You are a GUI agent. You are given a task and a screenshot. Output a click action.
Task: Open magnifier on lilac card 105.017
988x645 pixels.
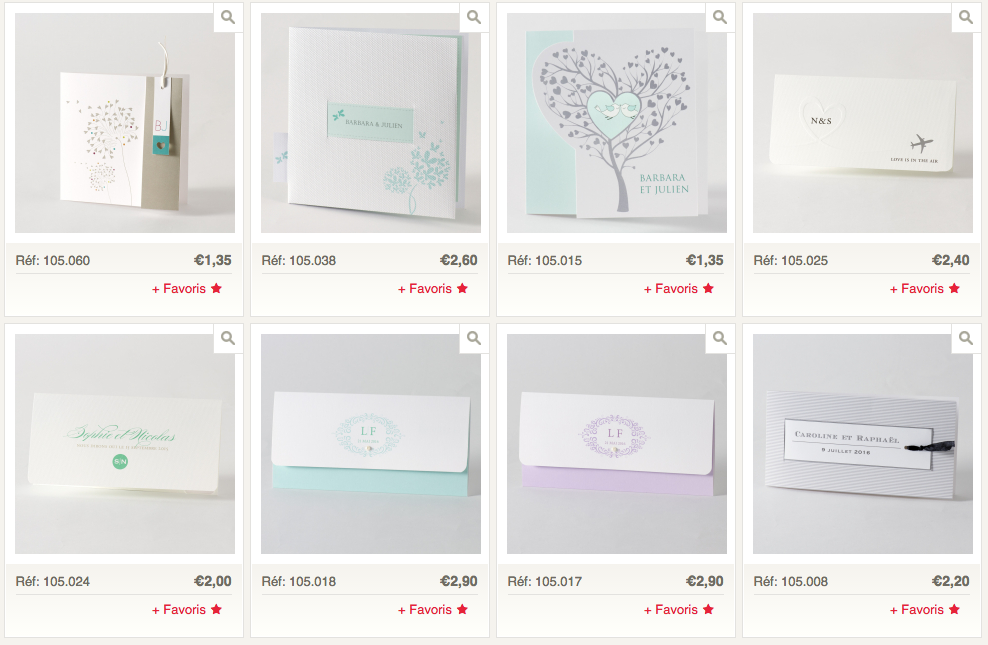[720, 339]
